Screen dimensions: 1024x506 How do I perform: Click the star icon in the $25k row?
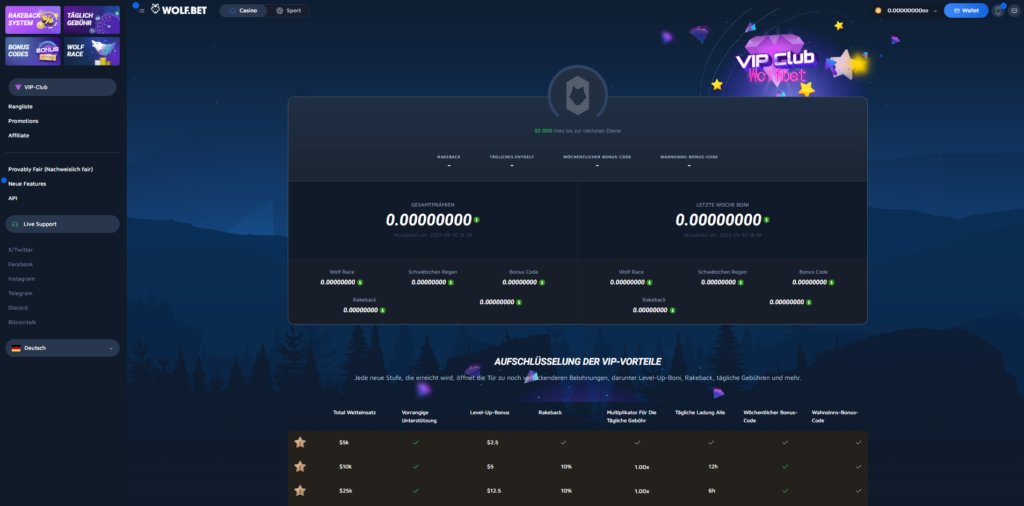click(299, 490)
